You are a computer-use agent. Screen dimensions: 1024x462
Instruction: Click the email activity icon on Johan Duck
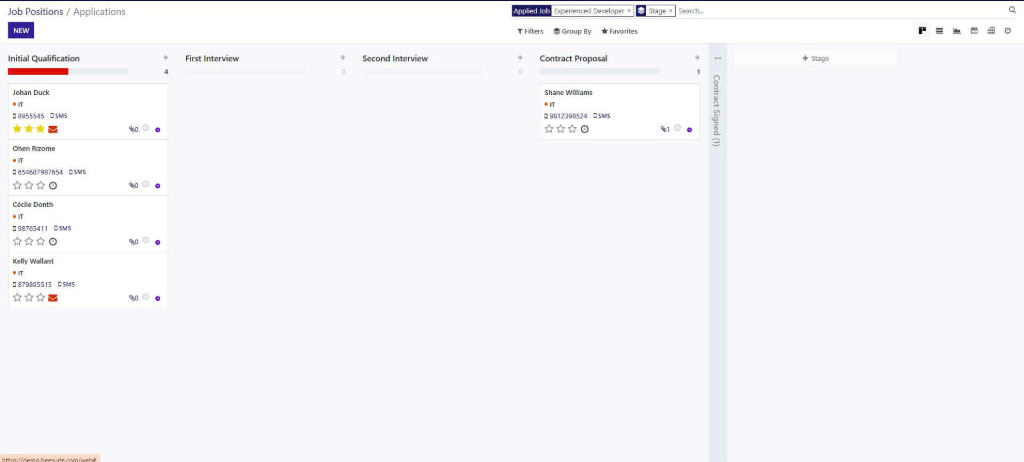(53, 129)
